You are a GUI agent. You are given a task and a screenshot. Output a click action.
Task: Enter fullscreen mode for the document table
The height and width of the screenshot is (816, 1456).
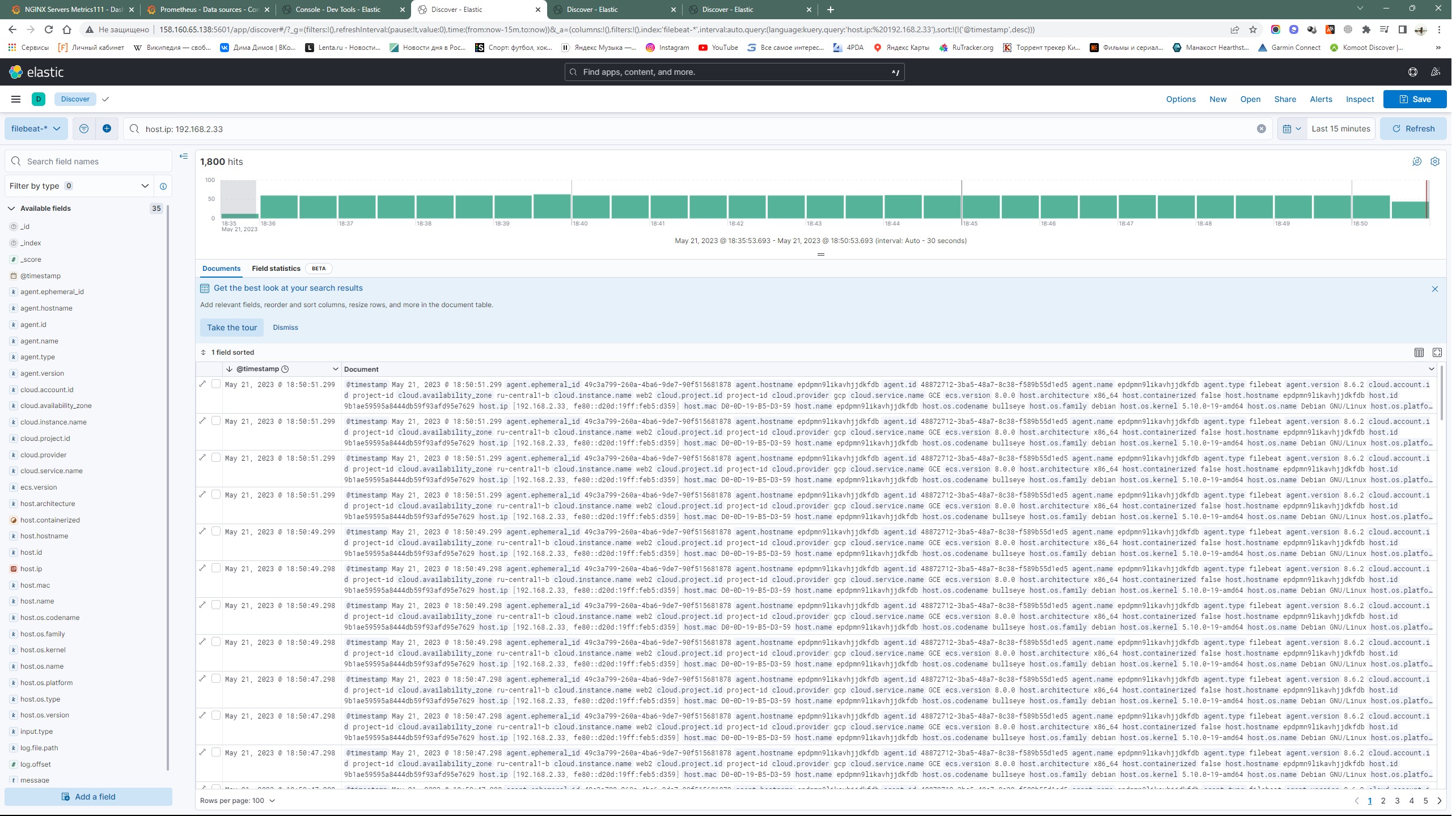[x=1437, y=352]
